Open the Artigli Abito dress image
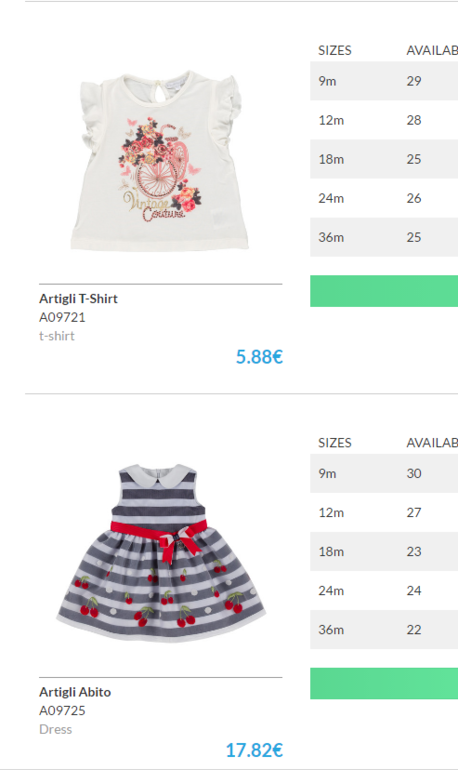The image size is (458, 770). pos(161,552)
